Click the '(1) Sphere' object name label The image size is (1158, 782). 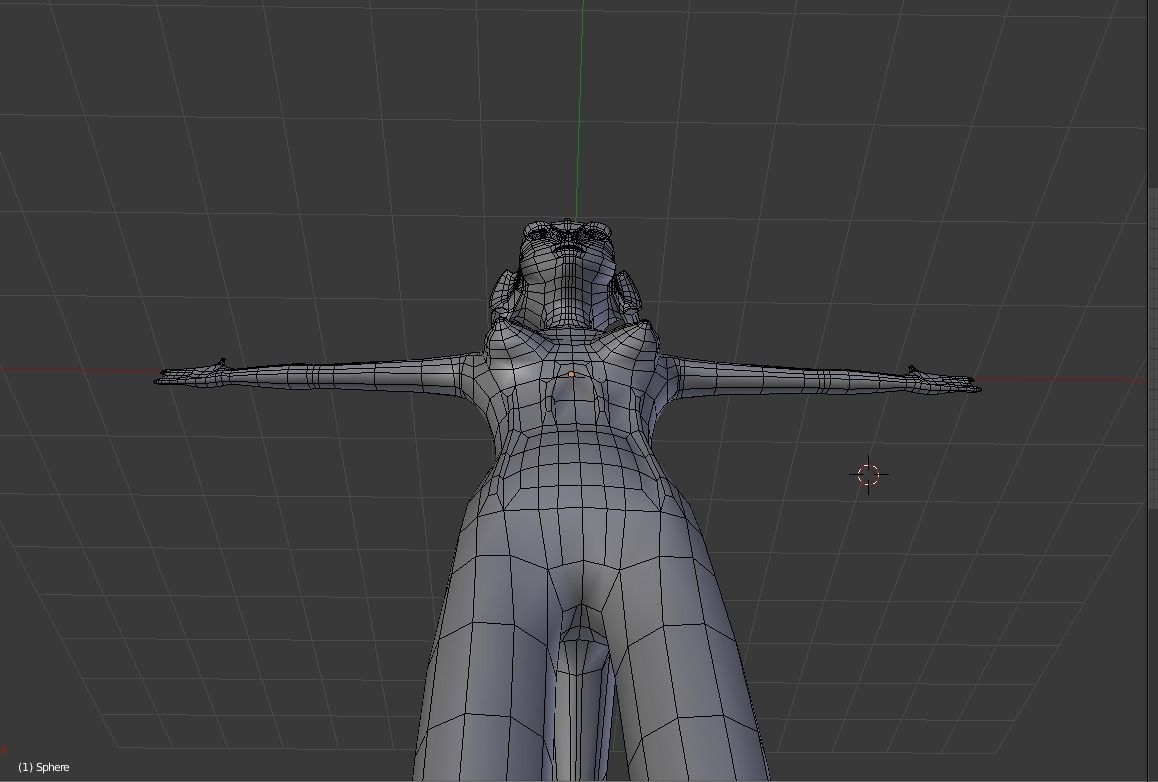[44, 767]
